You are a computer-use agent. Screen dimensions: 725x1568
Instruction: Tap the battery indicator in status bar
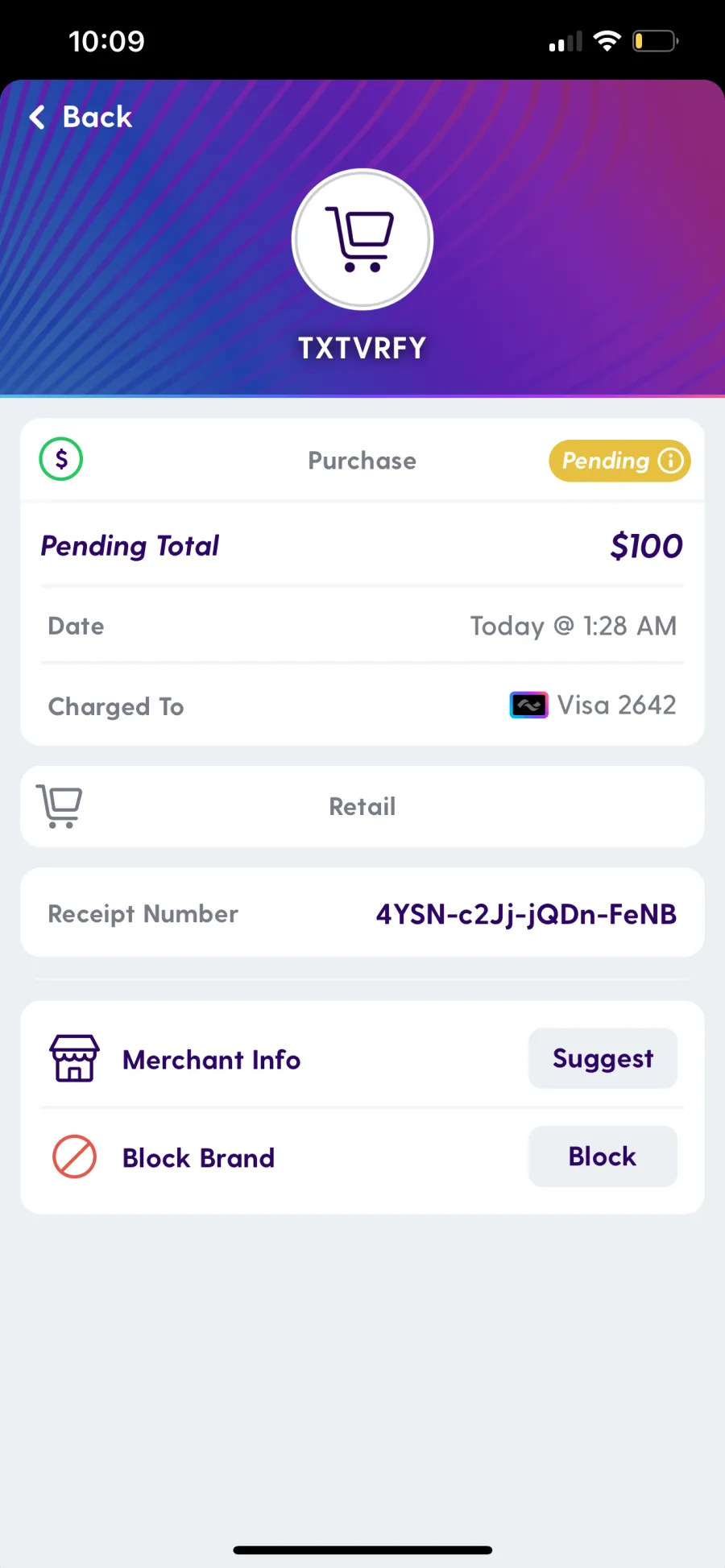coord(655,41)
